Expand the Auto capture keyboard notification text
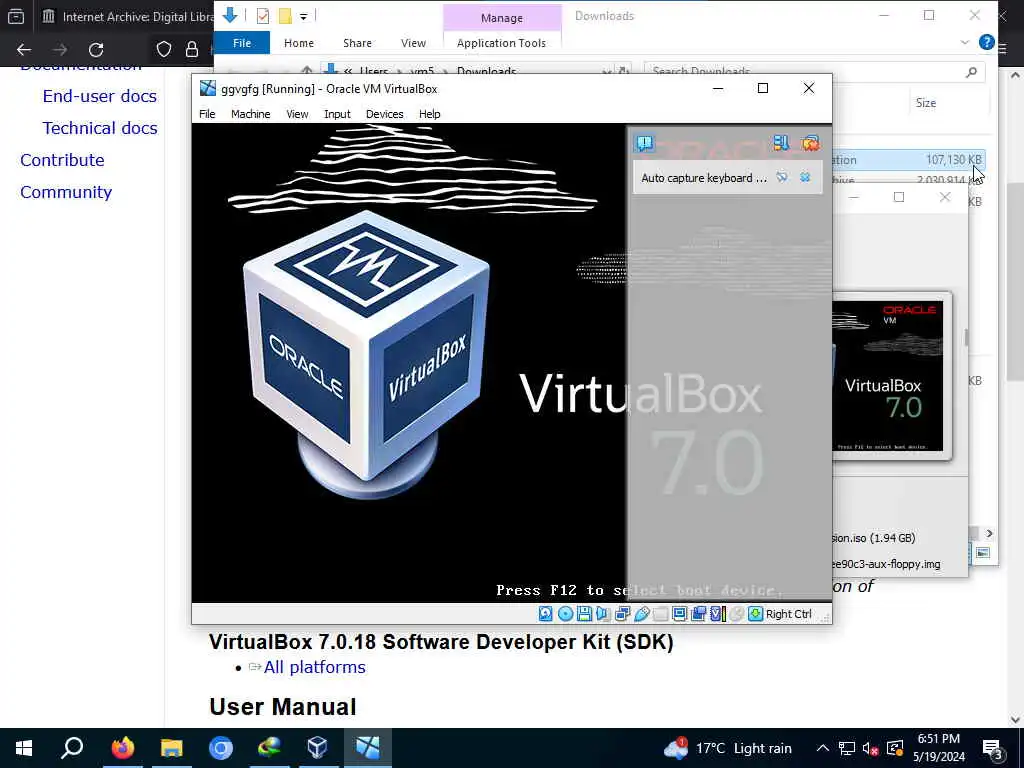 [x=704, y=178]
